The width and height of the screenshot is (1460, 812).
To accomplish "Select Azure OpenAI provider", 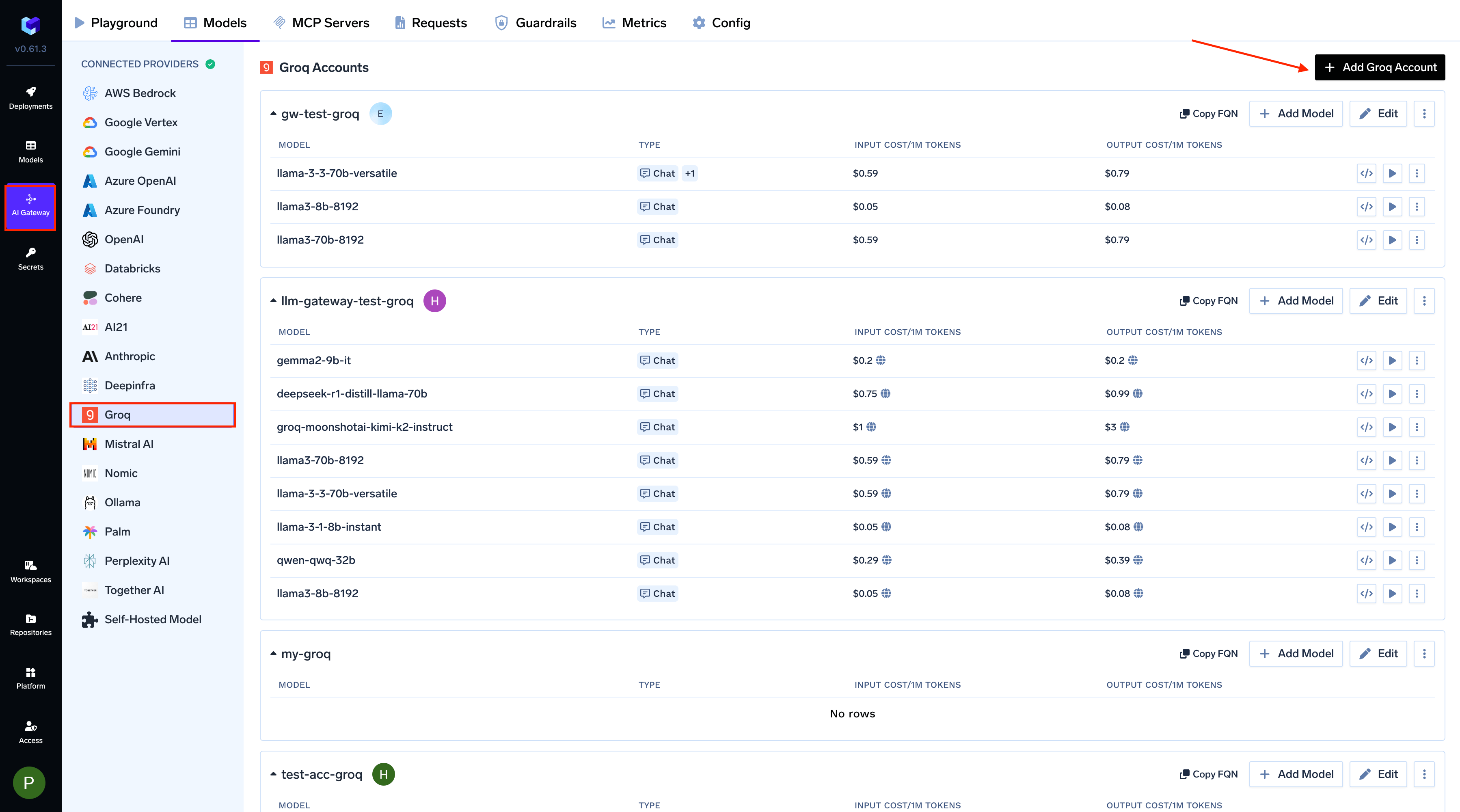I will coord(152,181).
